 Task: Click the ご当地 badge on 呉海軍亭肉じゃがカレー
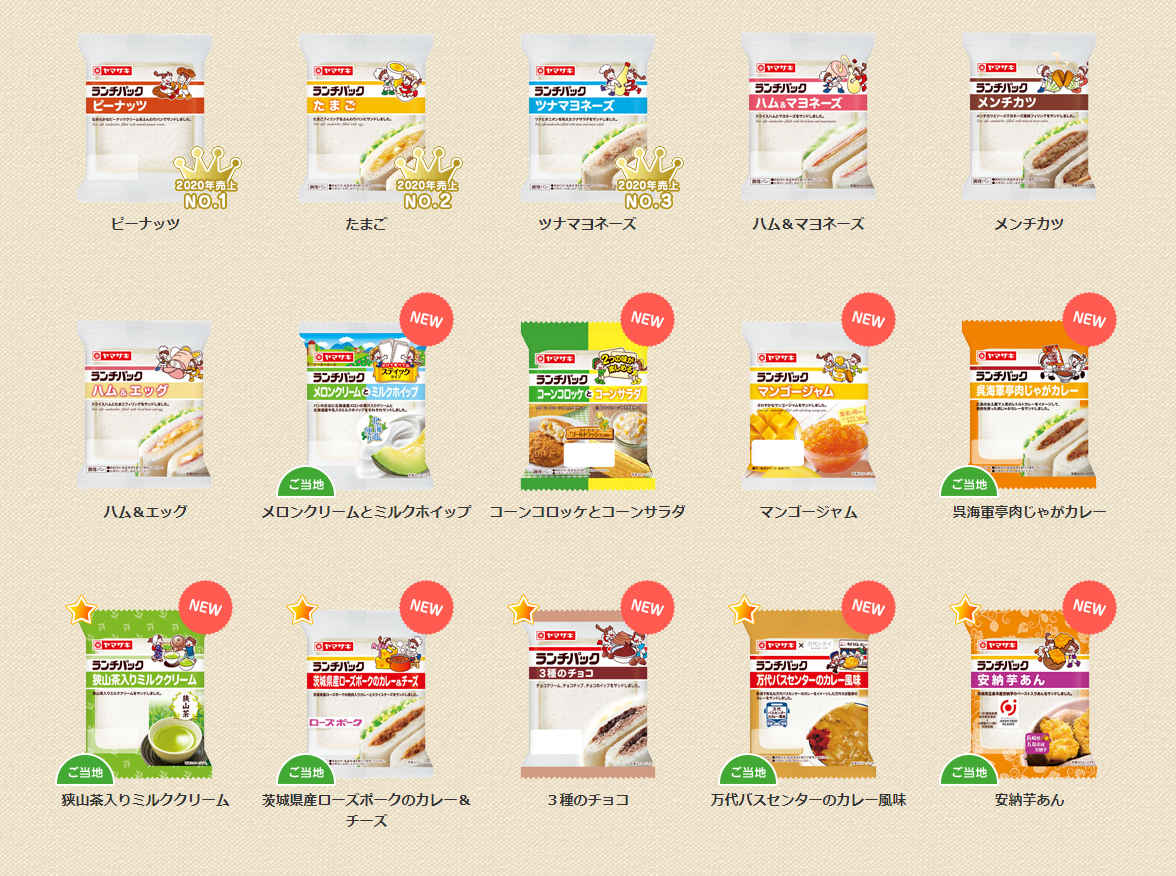tap(969, 482)
